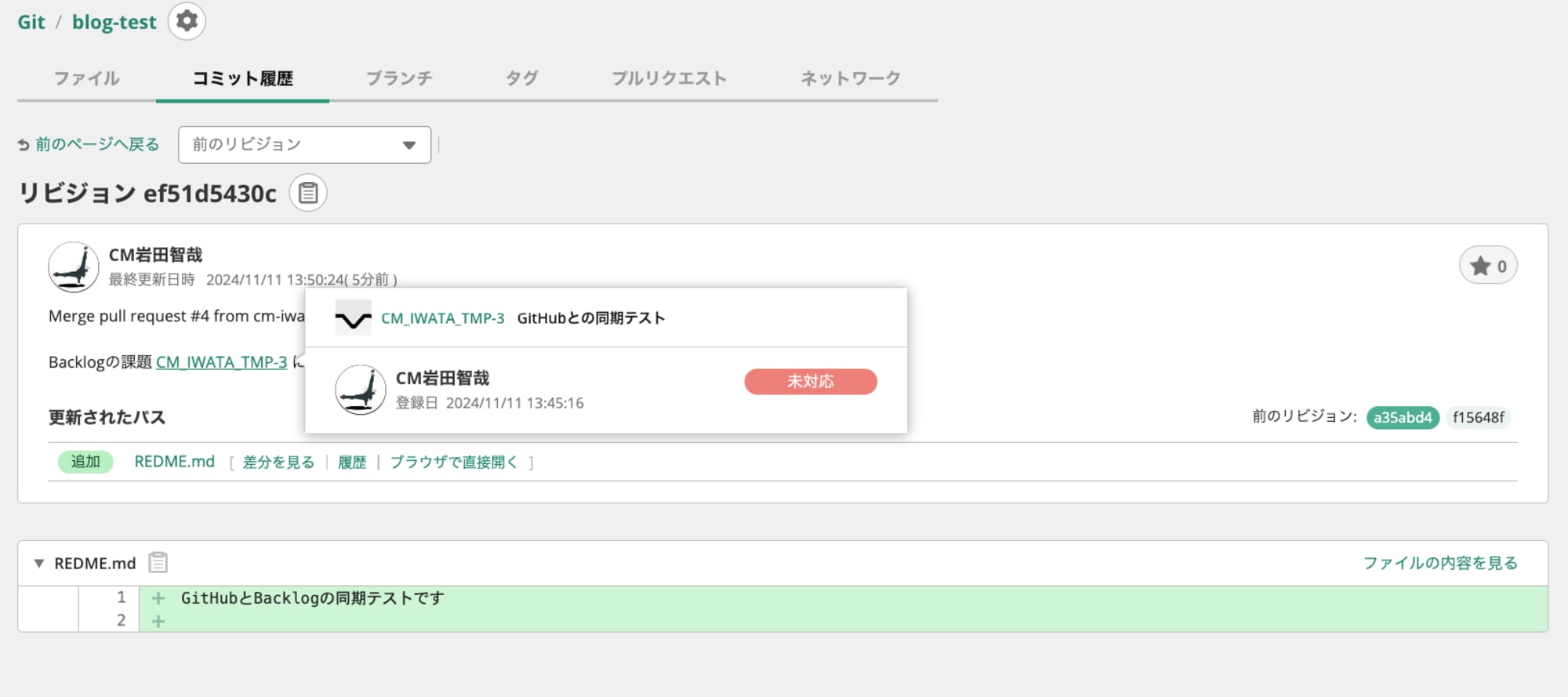
Task: Star this commit
Action: pos(1488,266)
